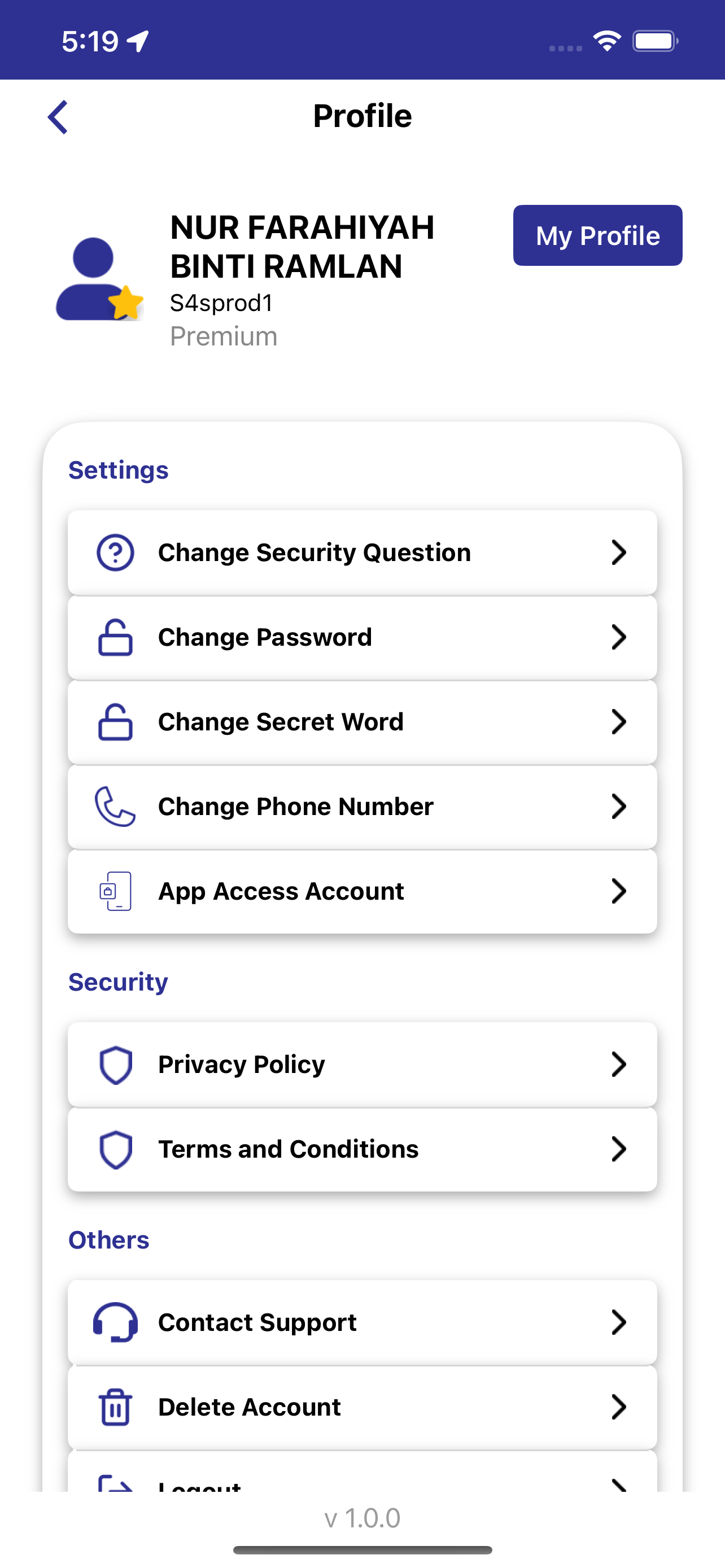This screenshot has width=725, height=1568.
Task: Open the My Profile button
Action: (x=598, y=235)
